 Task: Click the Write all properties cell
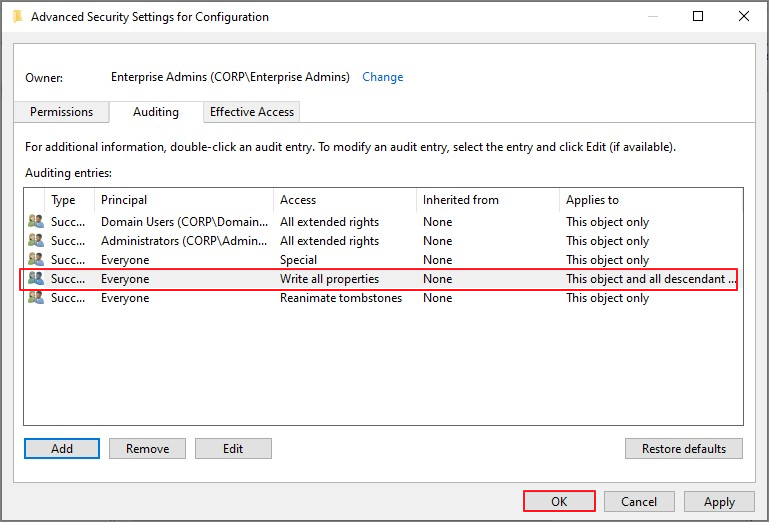coord(330,279)
